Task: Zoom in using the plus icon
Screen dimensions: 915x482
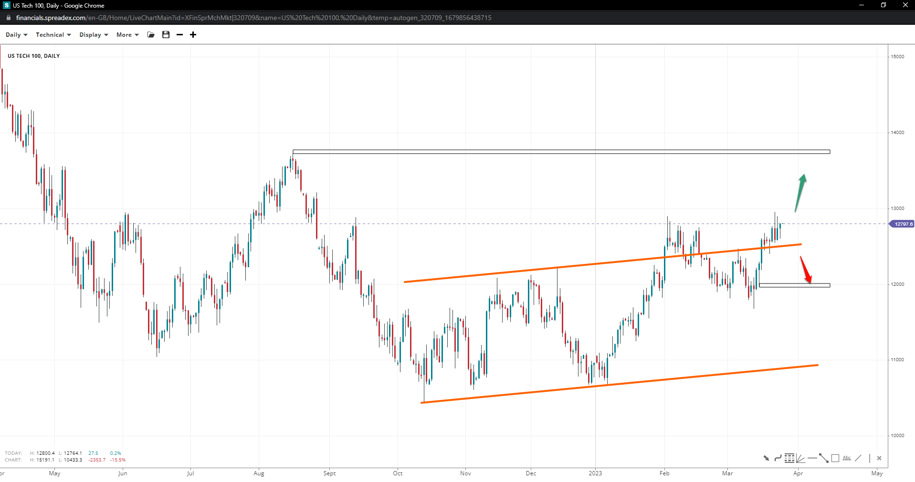Action: [x=193, y=35]
